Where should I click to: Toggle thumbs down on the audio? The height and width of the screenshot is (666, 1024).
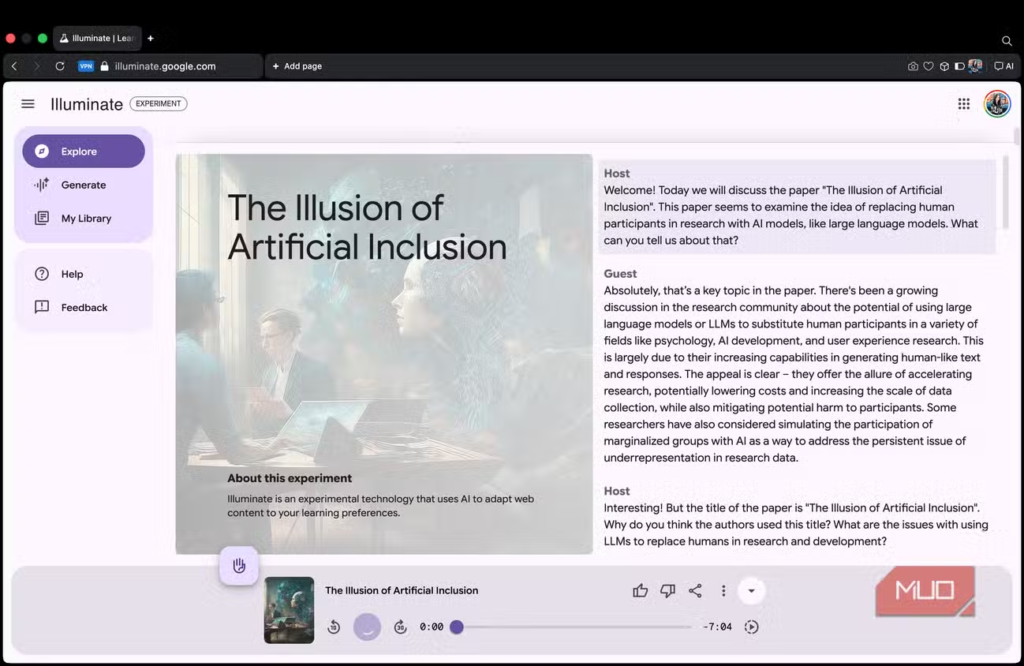click(668, 591)
